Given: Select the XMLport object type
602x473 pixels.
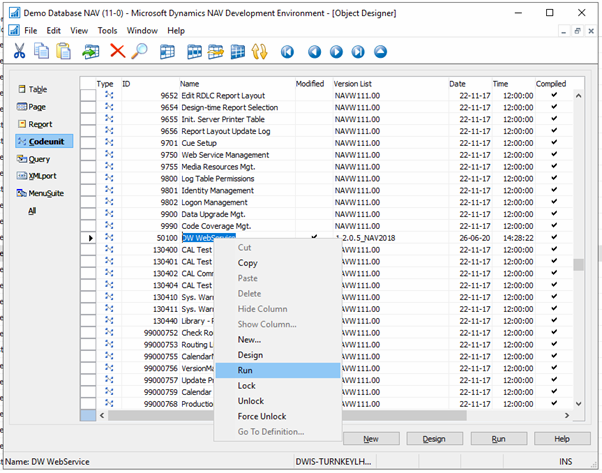Looking at the screenshot, I should pyautogui.click(x=42, y=176).
